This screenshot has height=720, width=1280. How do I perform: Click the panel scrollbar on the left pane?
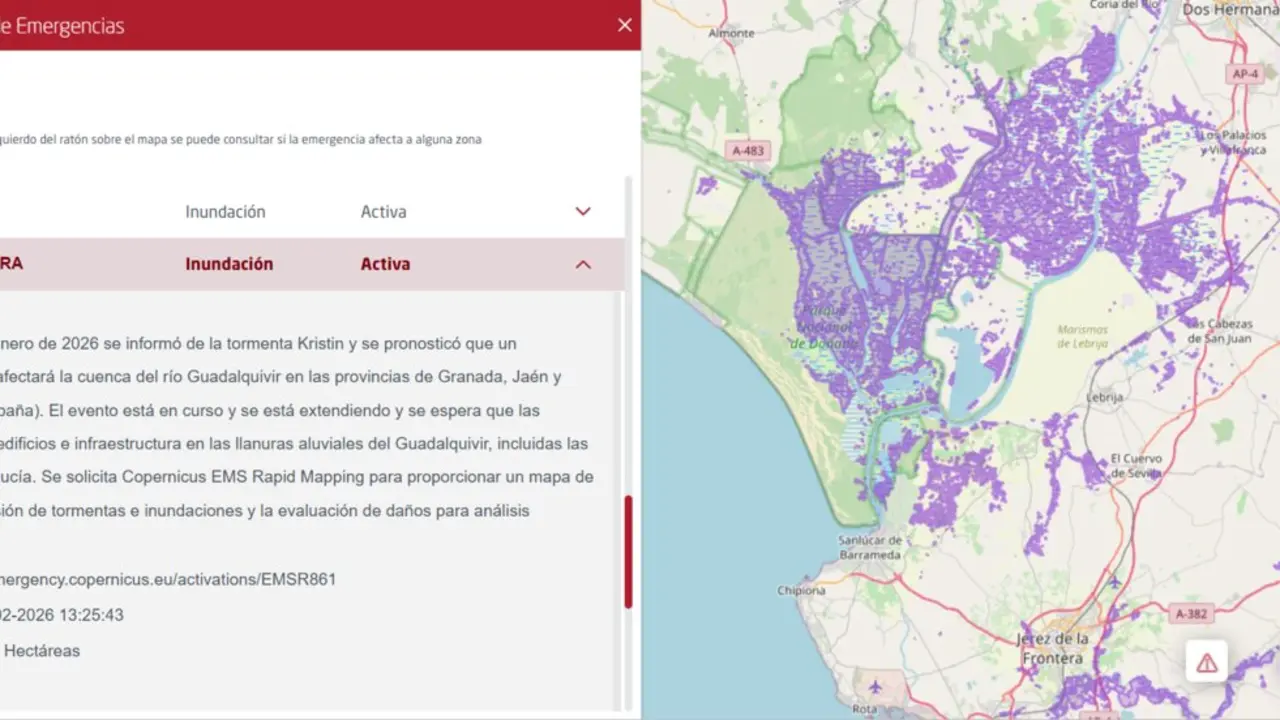629,550
